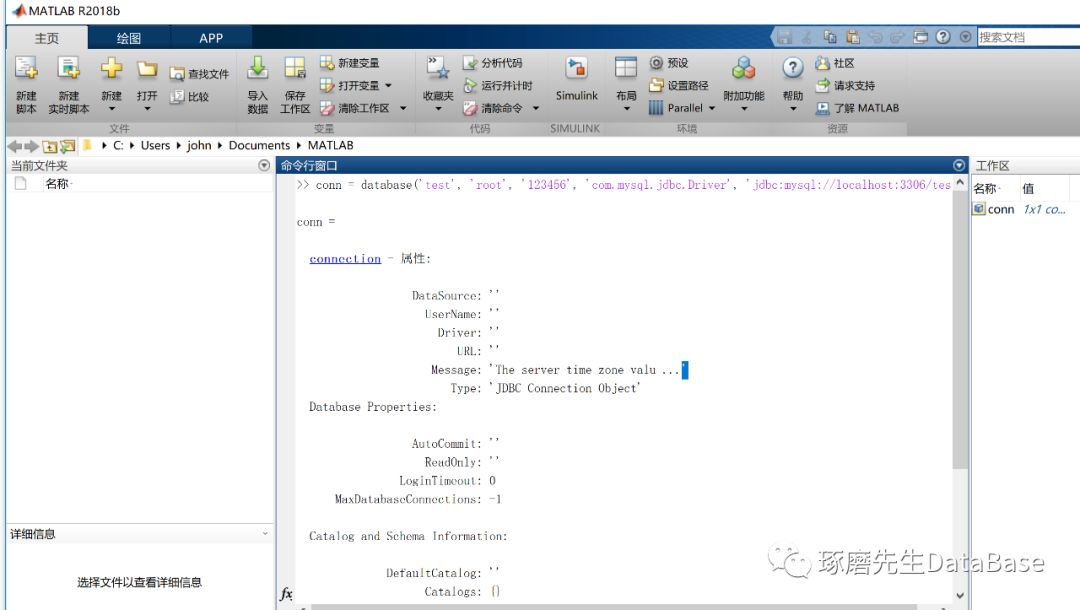Screen dimensions: 1080x610
Task: Click john in the path breadcrumb
Action: [x=199, y=145]
